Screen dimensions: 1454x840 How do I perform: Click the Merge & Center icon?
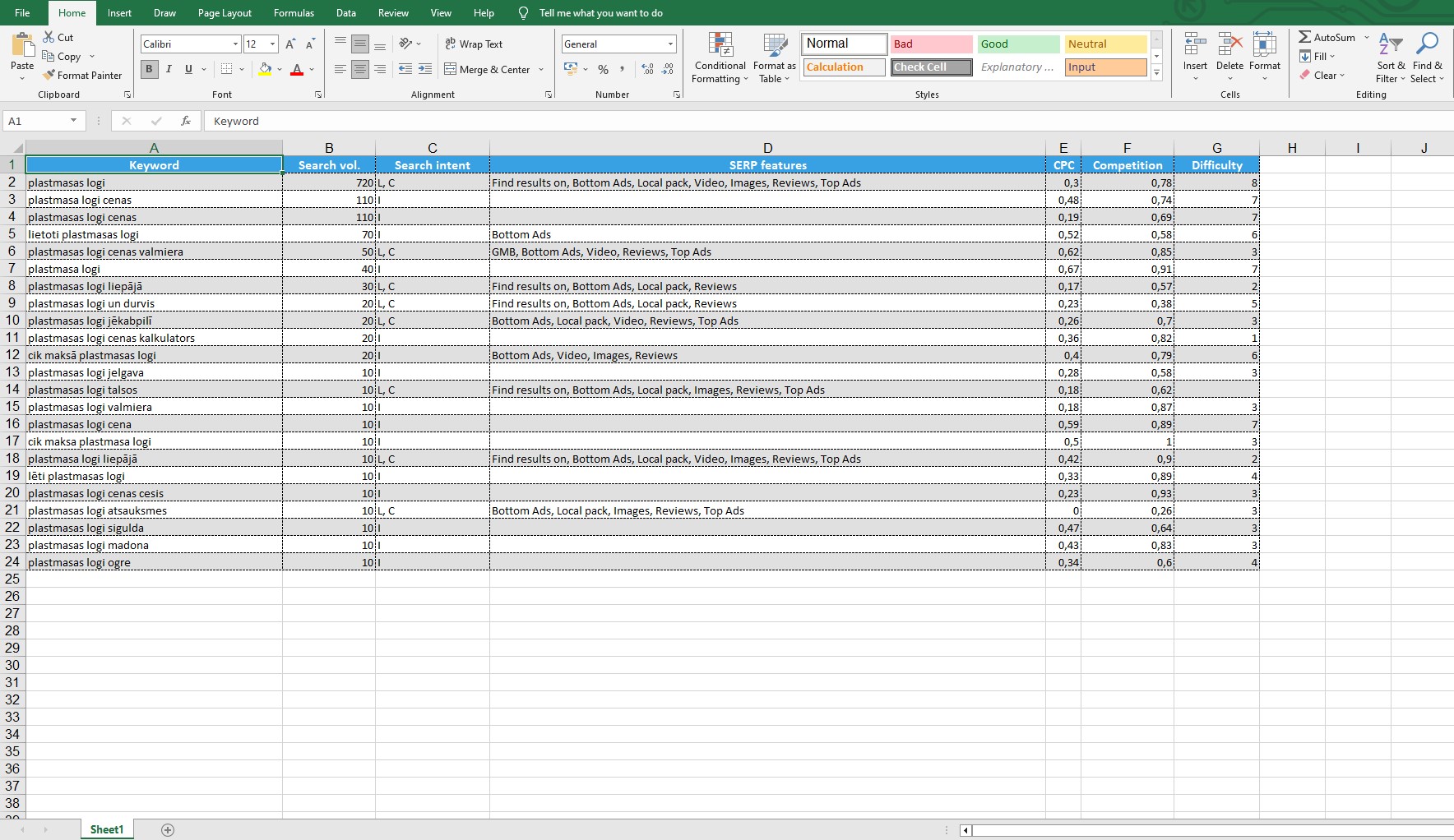(x=451, y=69)
